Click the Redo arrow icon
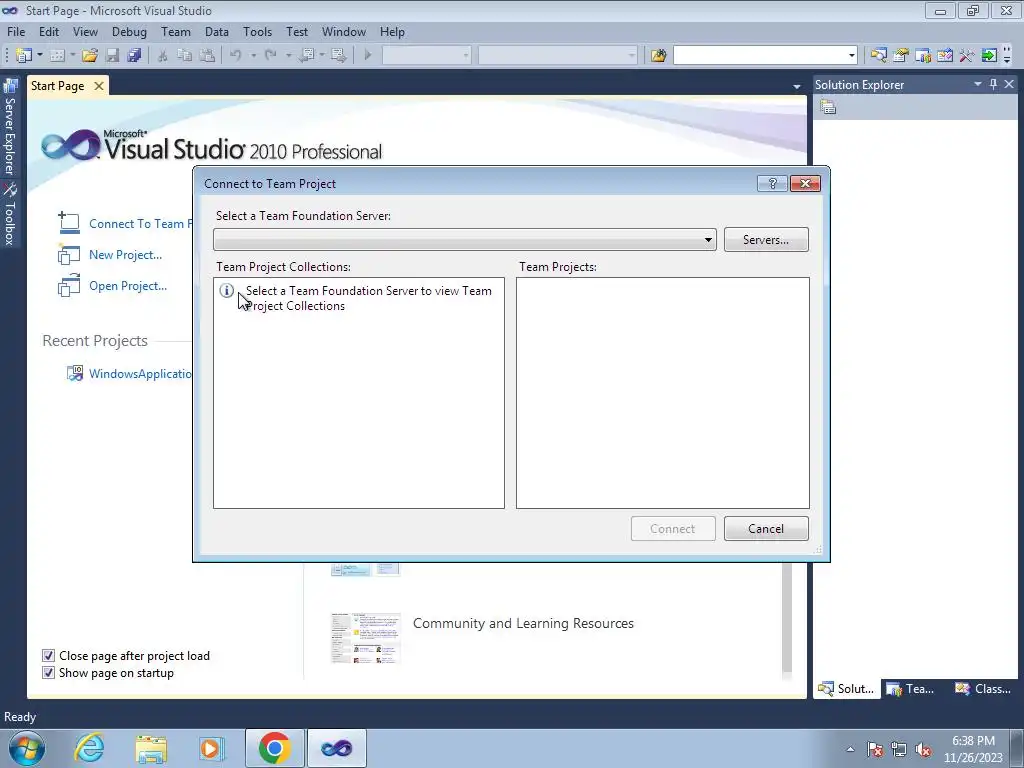 point(270,56)
